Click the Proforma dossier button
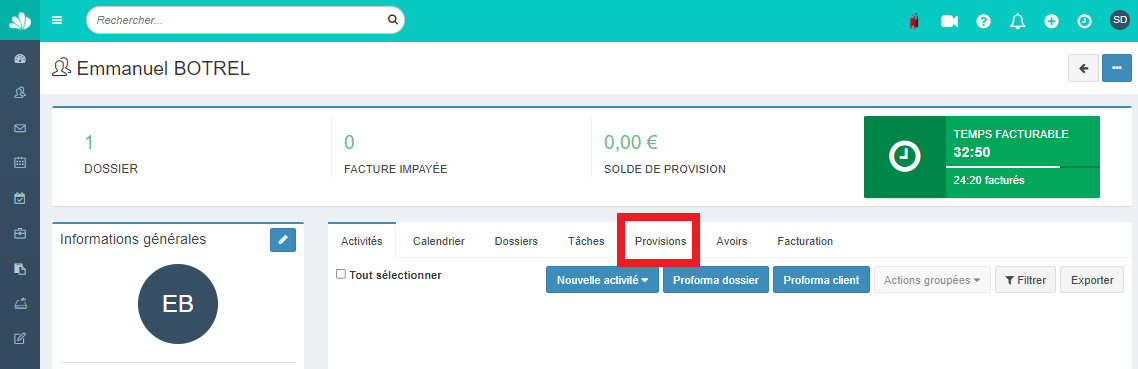This screenshot has height=369, width=1138. tap(716, 280)
